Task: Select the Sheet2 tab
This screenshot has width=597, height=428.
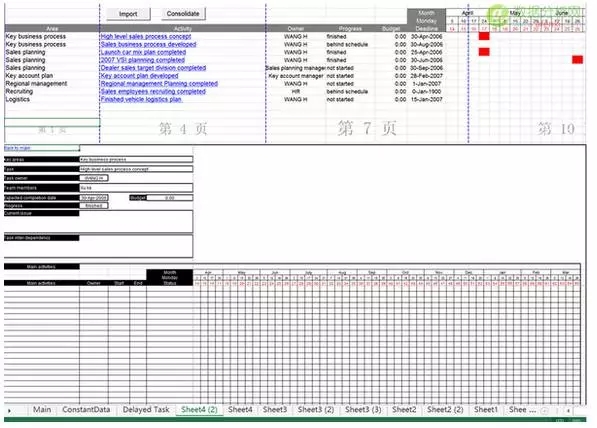Action: click(404, 410)
